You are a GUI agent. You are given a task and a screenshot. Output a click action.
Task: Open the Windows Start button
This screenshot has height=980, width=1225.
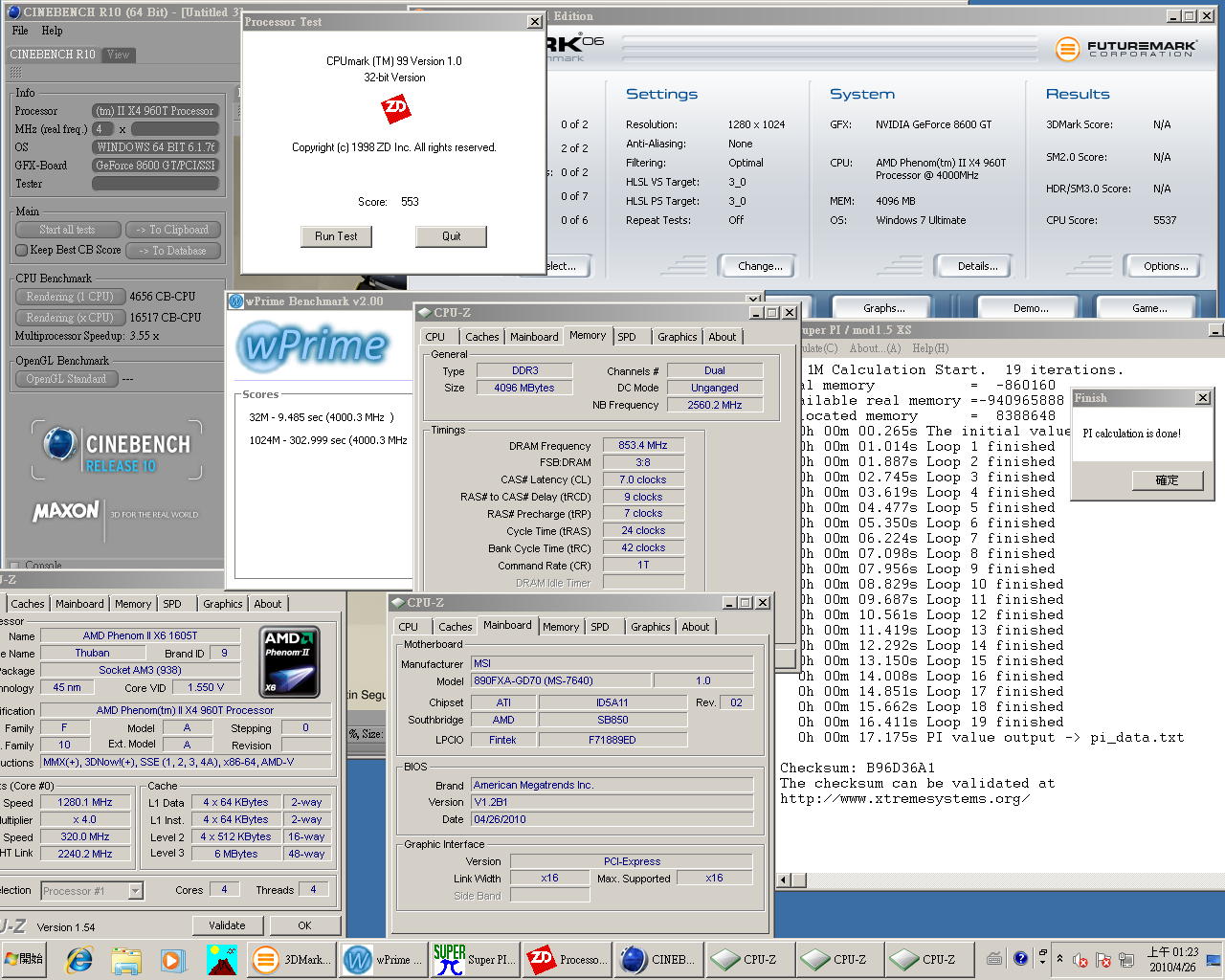24,959
